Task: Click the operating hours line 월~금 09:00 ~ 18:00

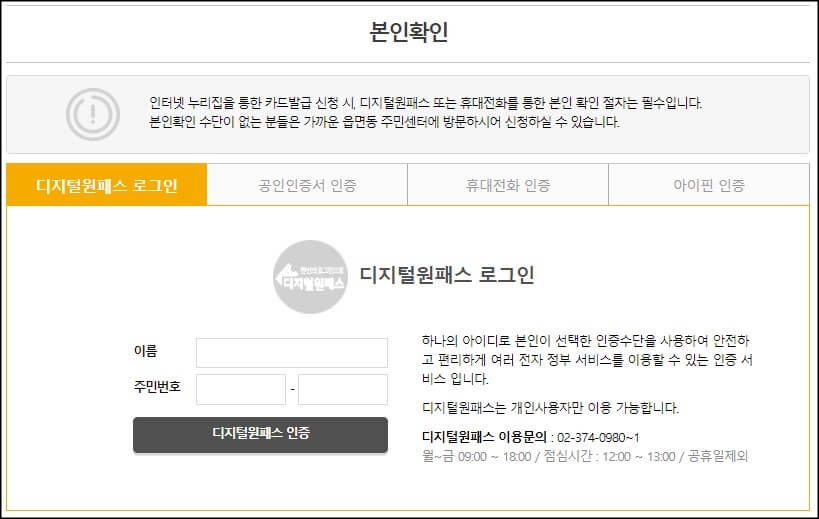Action: pyautogui.click(x=585, y=456)
